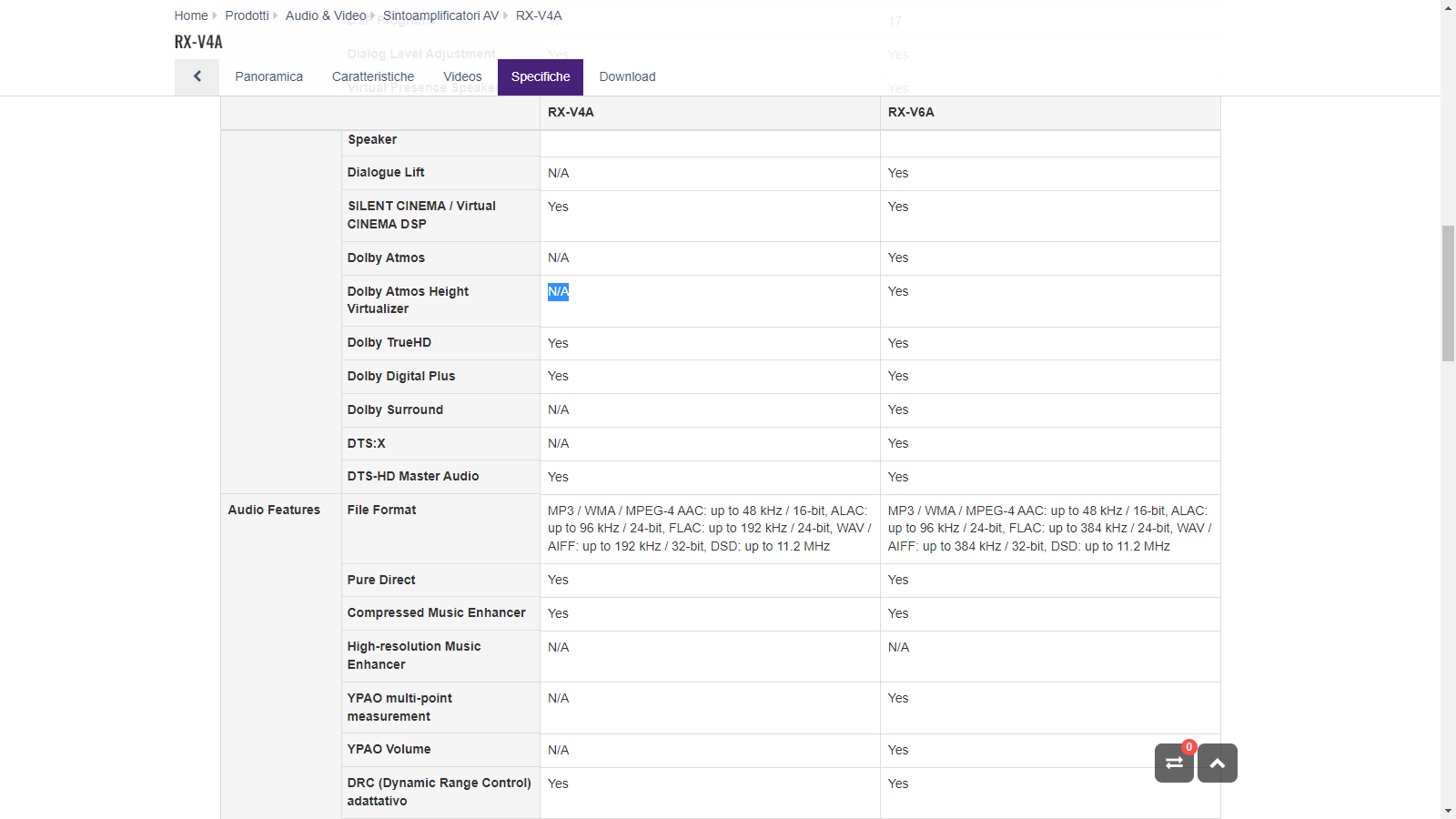Switch to the Caratteristiche tab

373,77
